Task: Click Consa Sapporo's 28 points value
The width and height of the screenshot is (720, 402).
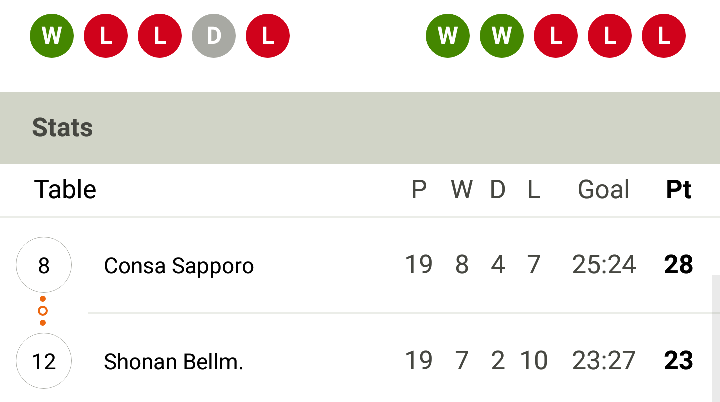Action: [x=678, y=265]
